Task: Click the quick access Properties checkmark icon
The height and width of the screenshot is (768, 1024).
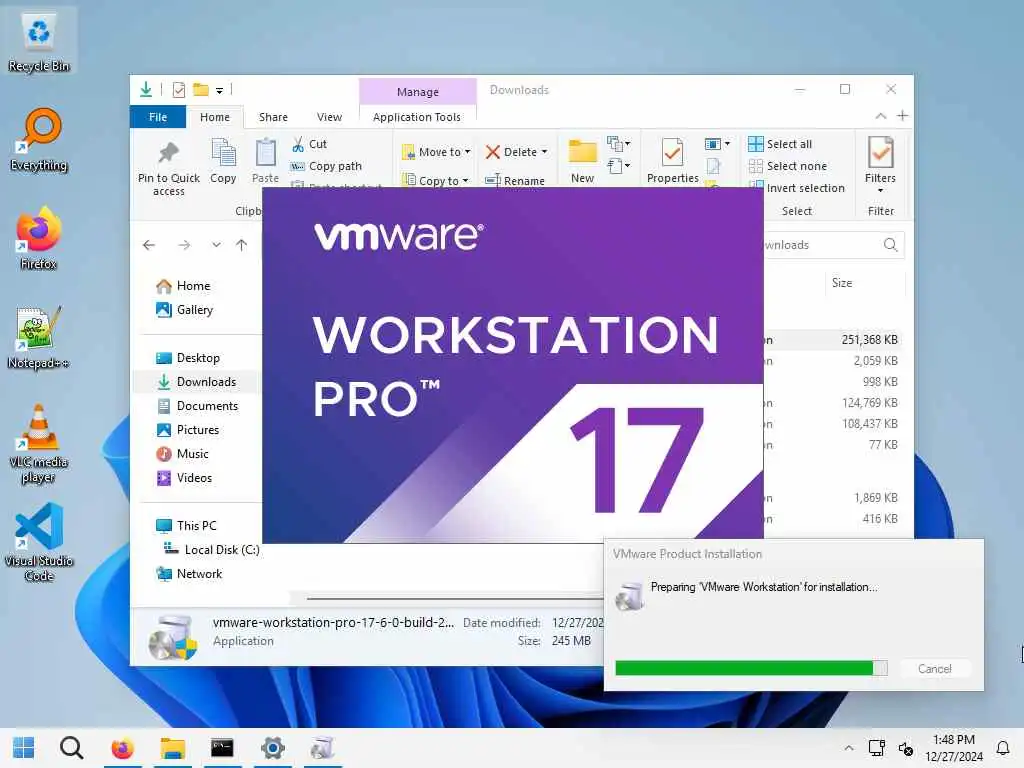Action: click(178, 89)
